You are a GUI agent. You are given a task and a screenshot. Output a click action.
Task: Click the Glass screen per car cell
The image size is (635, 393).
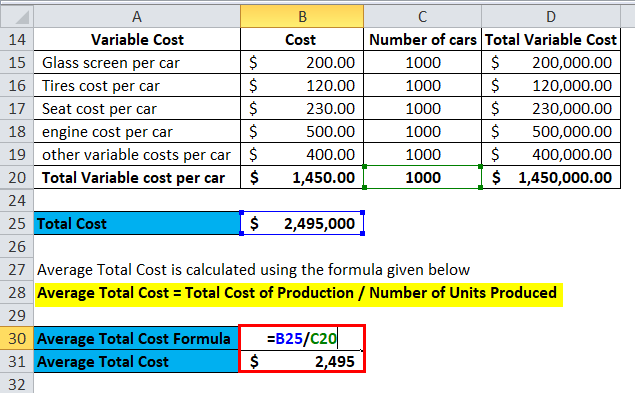click(137, 63)
